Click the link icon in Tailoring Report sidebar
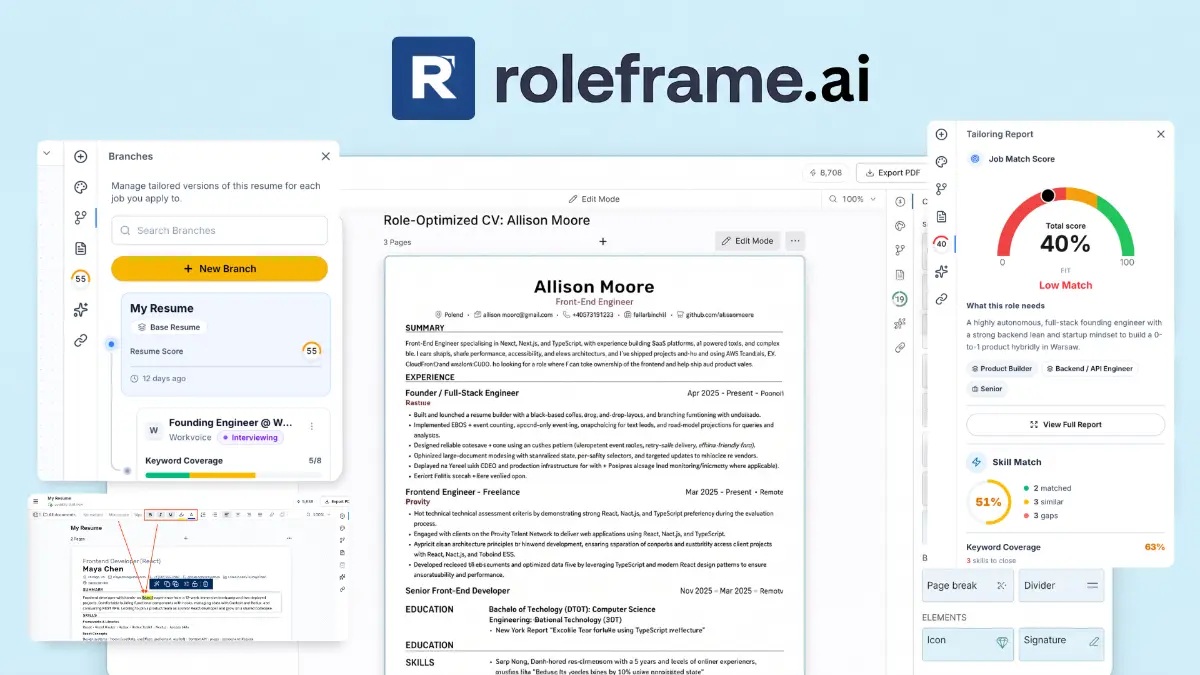 tap(941, 298)
